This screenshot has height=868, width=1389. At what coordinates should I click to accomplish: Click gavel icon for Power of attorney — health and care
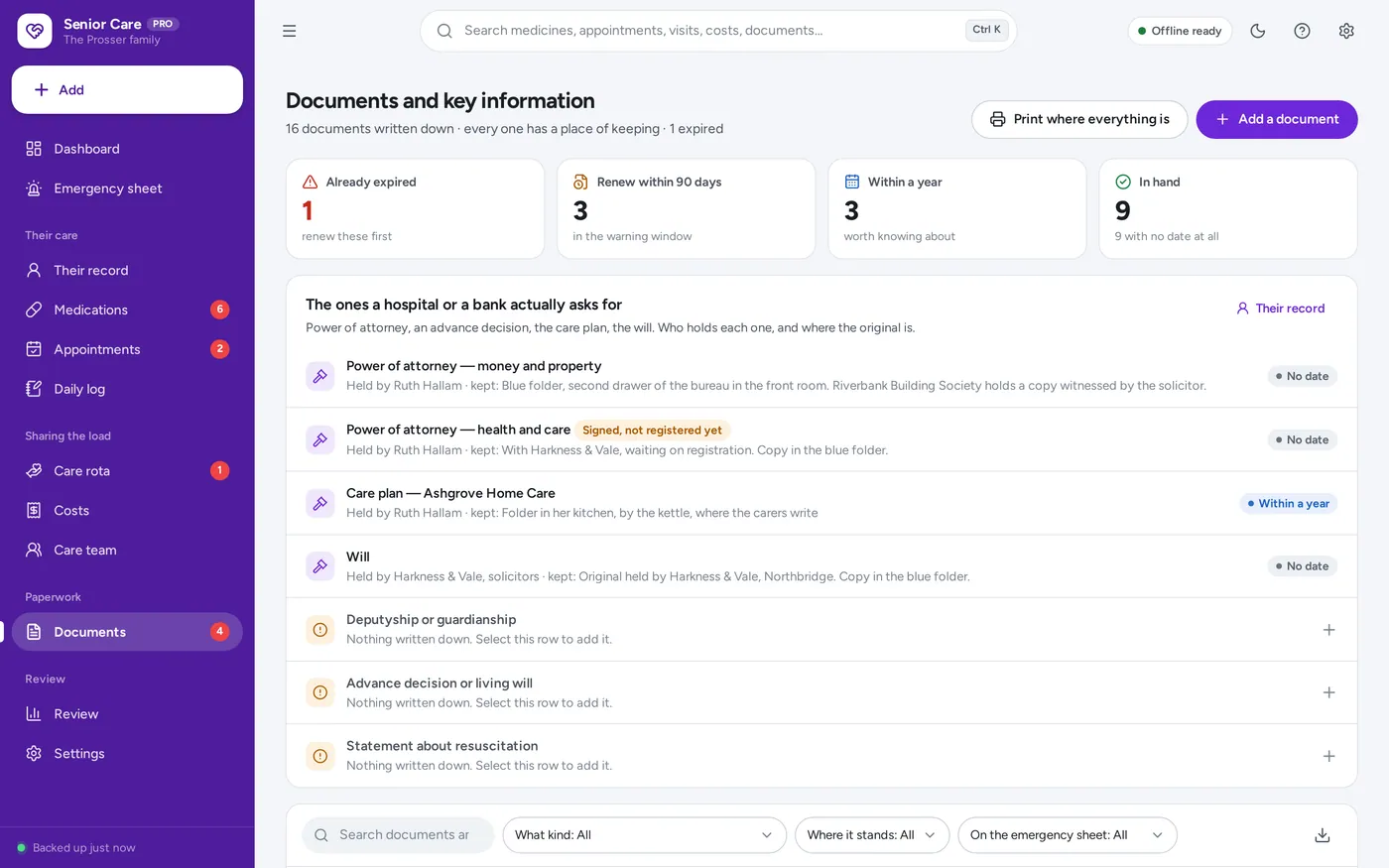click(320, 439)
